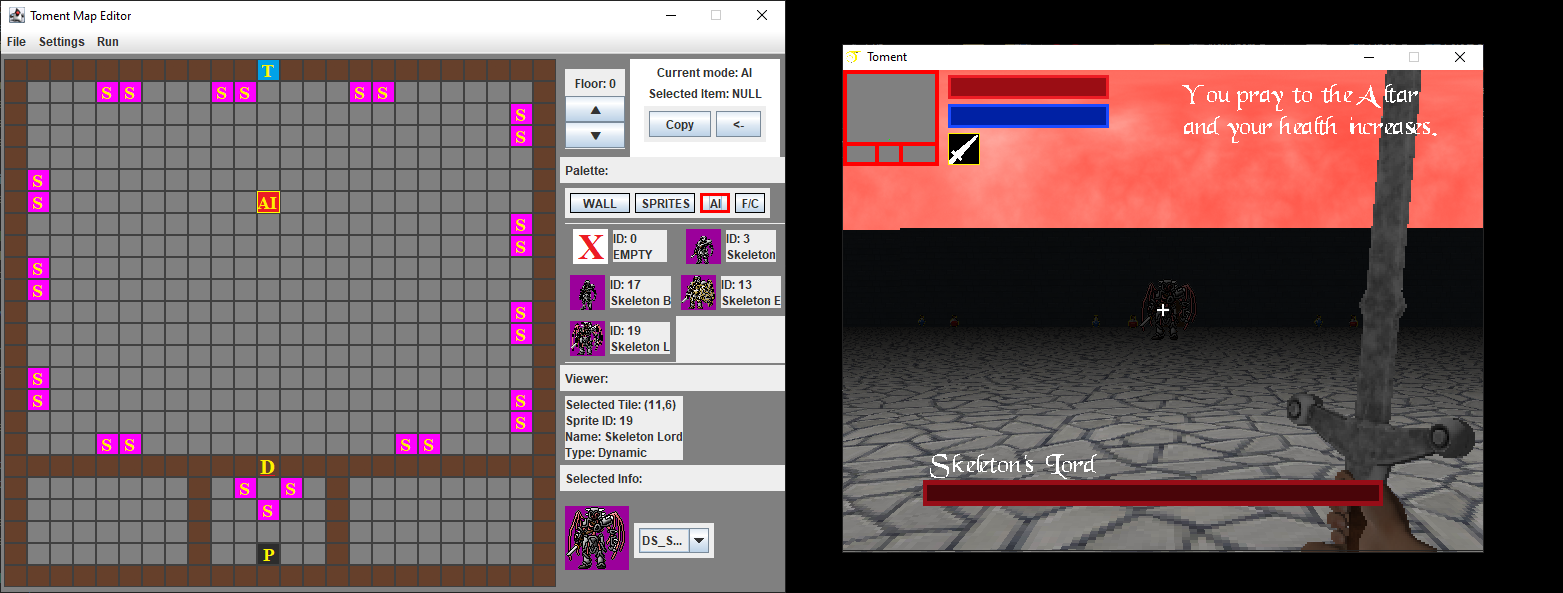Click the yellow D door tile
The image size is (1563, 593).
pyautogui.click(x=267, y=467)
